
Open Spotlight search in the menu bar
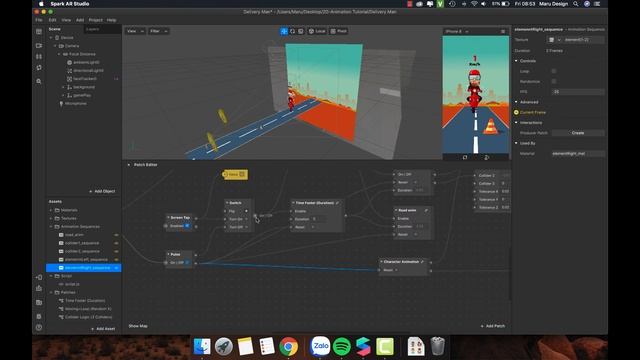[x=576, y=4]
